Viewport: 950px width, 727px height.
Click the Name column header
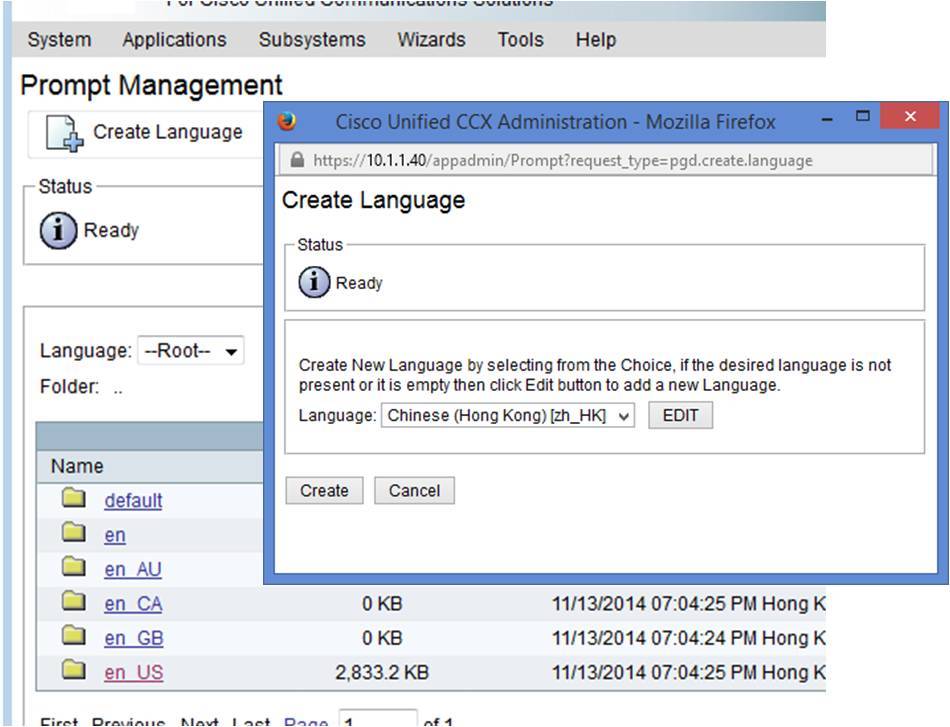[77, 466]
